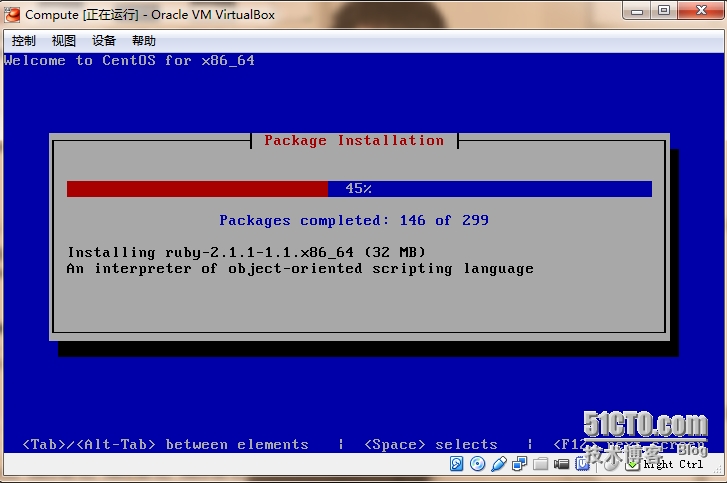Open the 视图 menu
Image resolution: width=727 pixels, height=483 pixels.
point(64,41)
